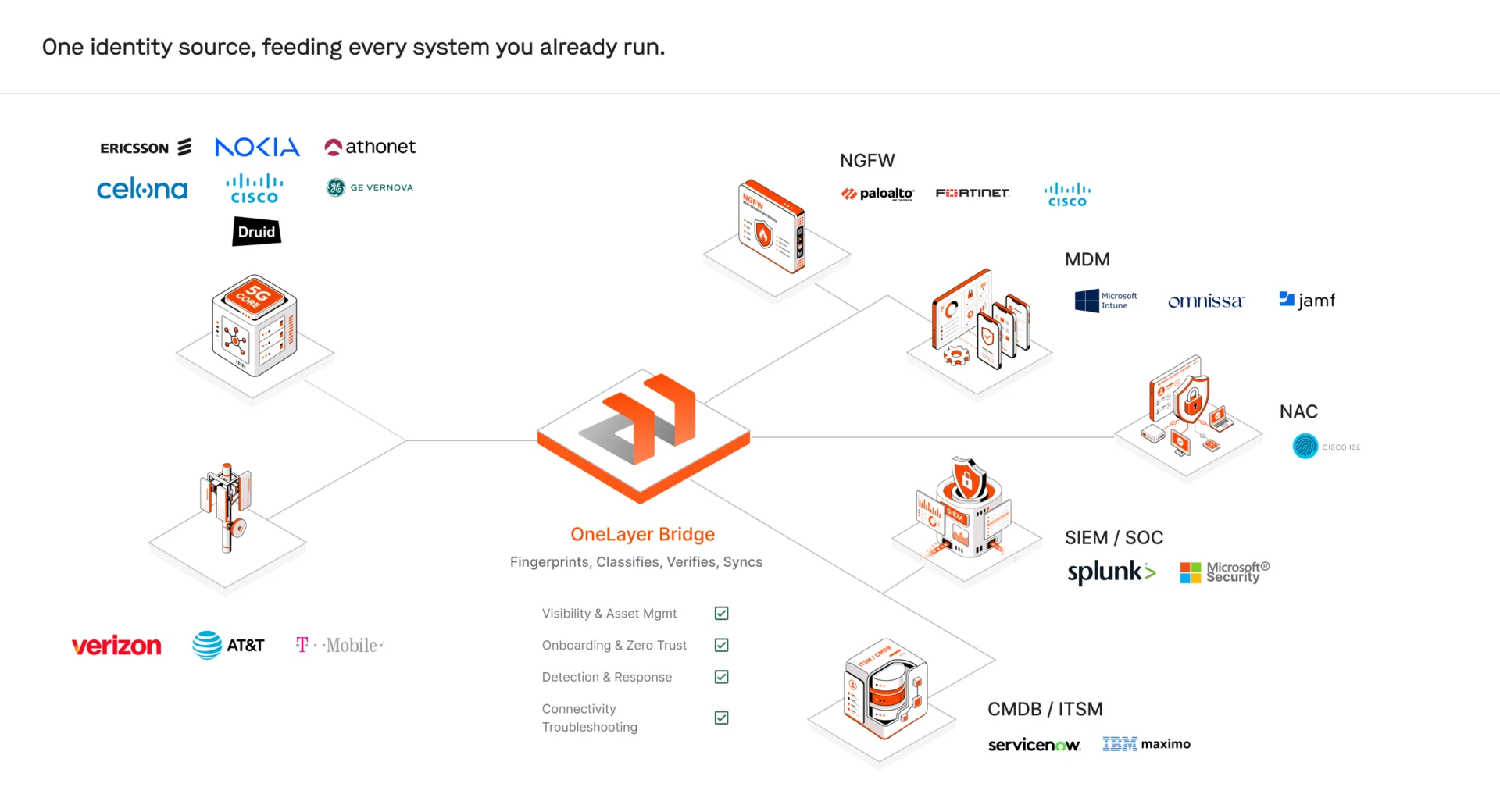Click the "Connectivity Troubleshooting" text
This screenshot has height=812, width=1500.
pos(590,718)
